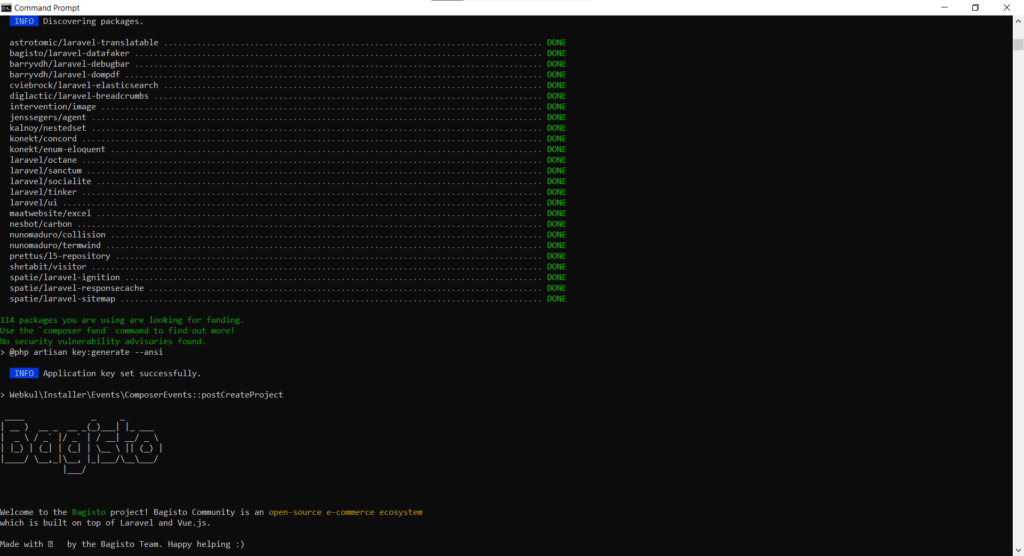Image resolution: width=1024 pixels, height=556 pixels.
Task: Click the 'Made with' Bagisto Team line
Action: pos(120,544)
